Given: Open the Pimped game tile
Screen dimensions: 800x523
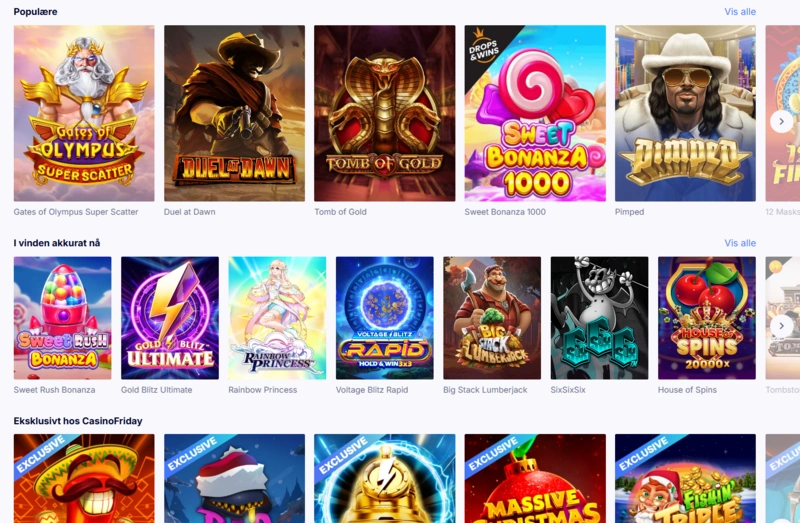Looking at the screenshot, I should 685,113.
